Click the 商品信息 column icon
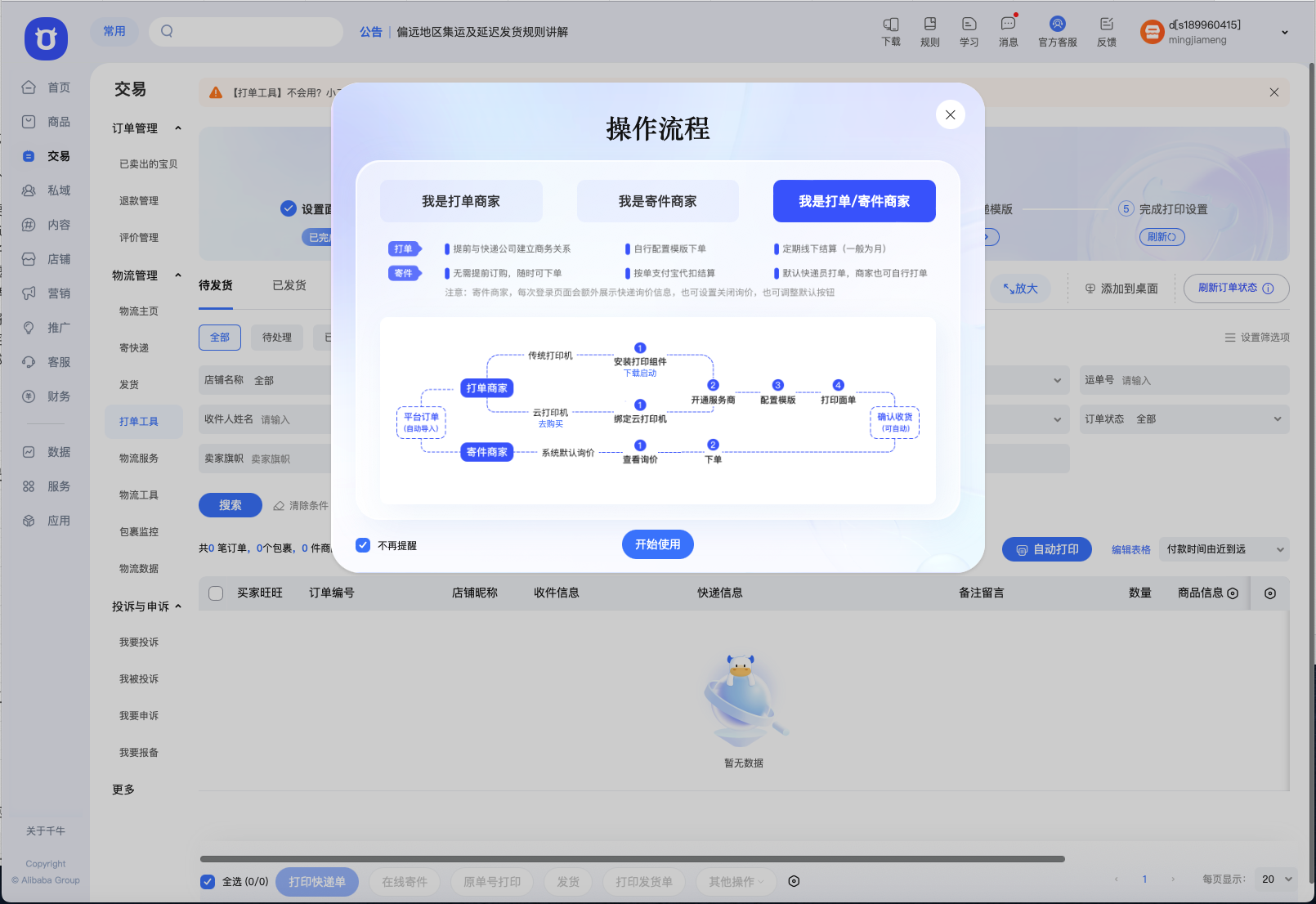 point(1233,593)
